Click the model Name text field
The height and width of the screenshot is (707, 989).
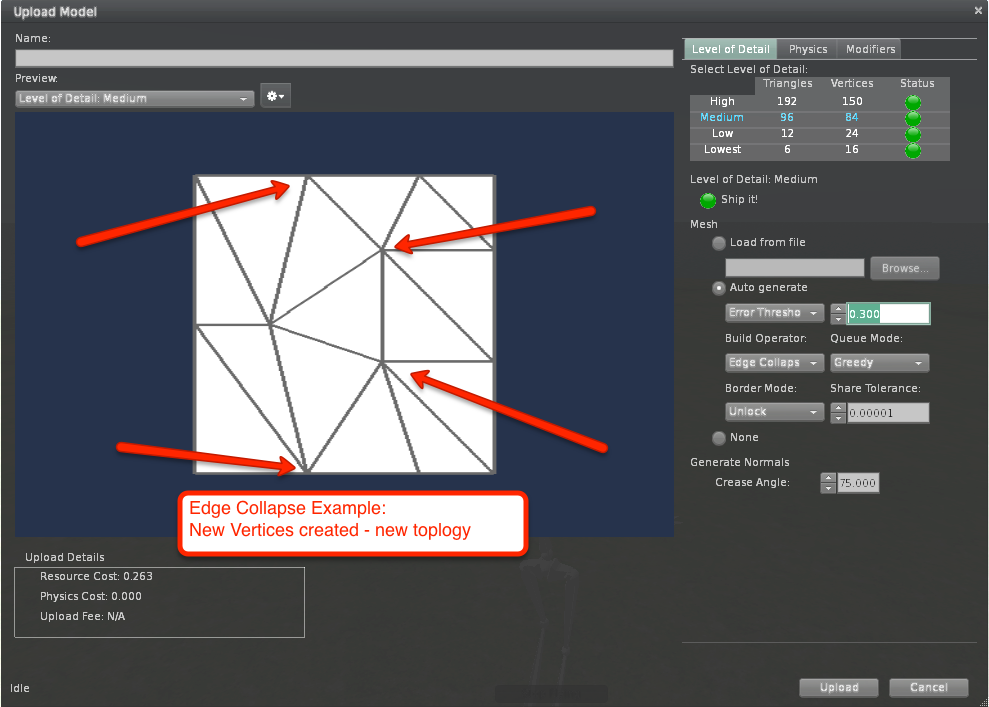(x=344, y=58)
